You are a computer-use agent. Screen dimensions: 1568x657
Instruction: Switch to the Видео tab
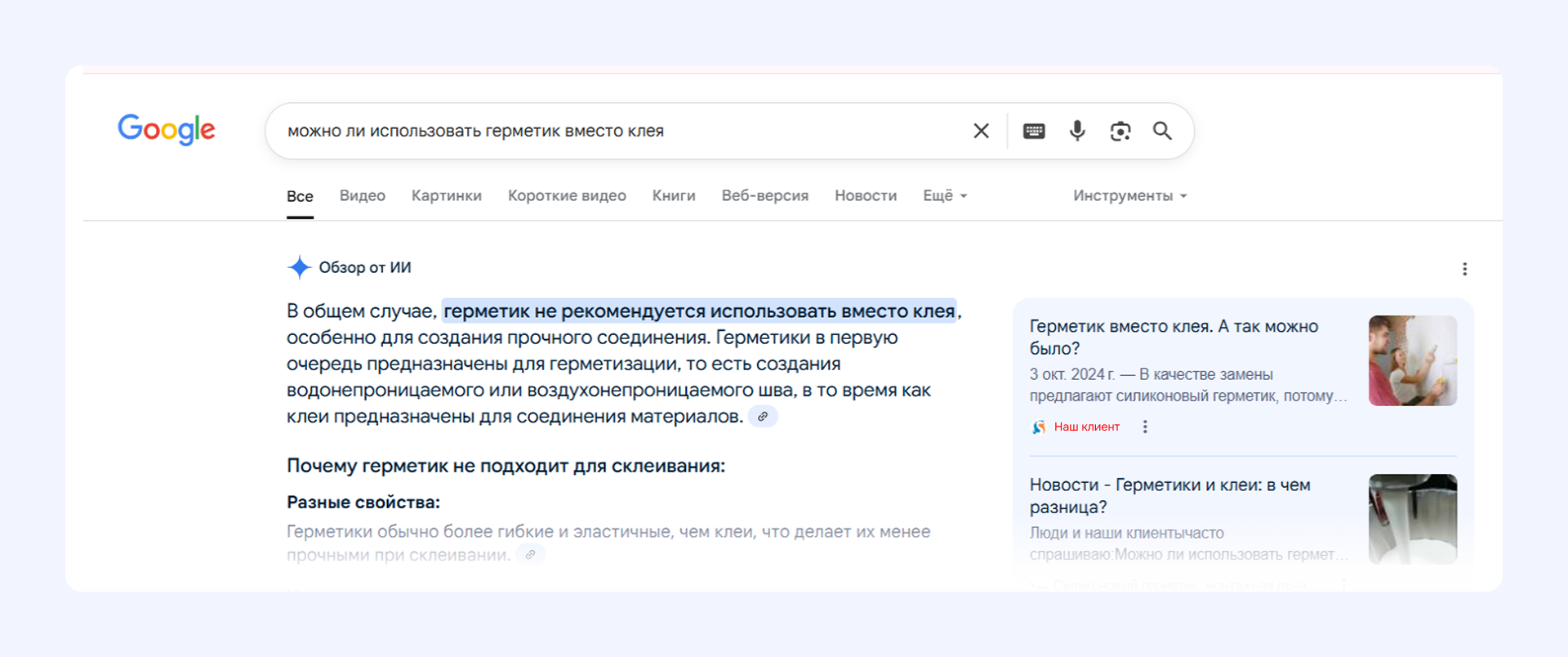coord(362,196)
